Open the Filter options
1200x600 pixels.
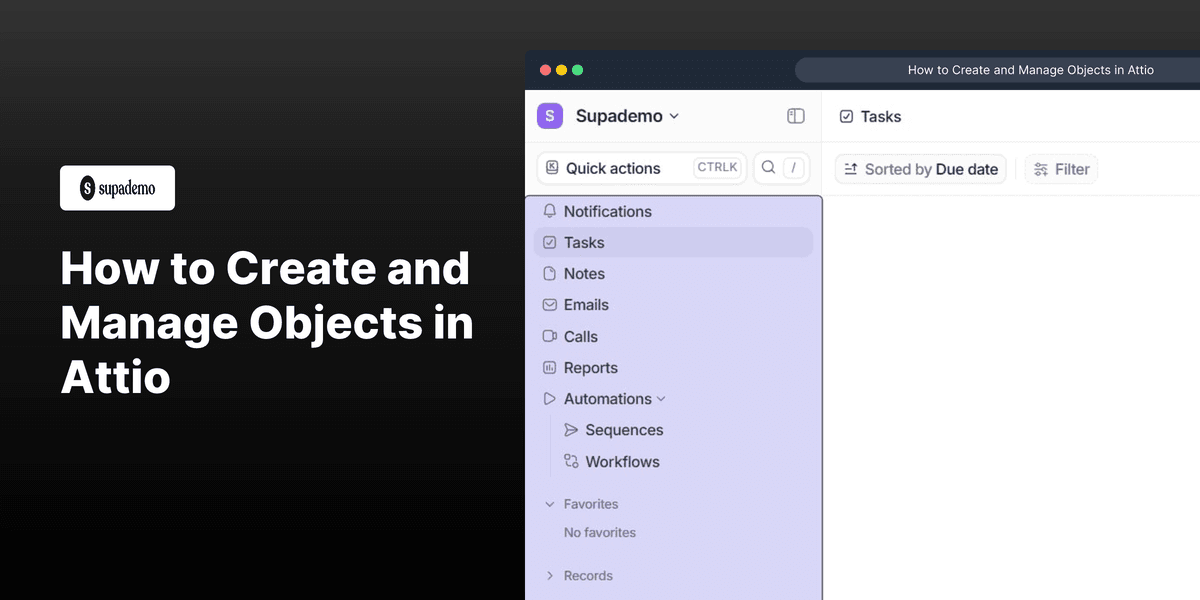(x=1061, y=169)
